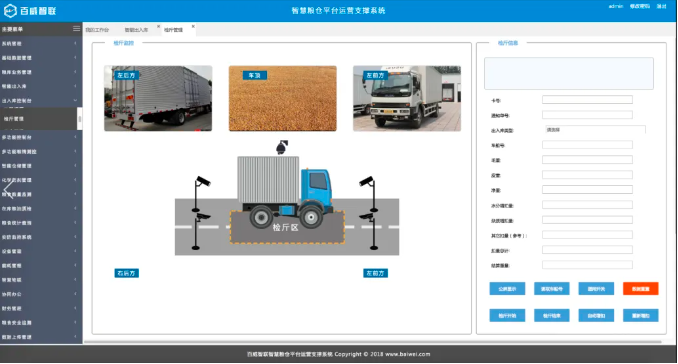The width and height of the screenshot is (678, 364).
Task: Click the 退出 logout link
Action: [662, 6]
